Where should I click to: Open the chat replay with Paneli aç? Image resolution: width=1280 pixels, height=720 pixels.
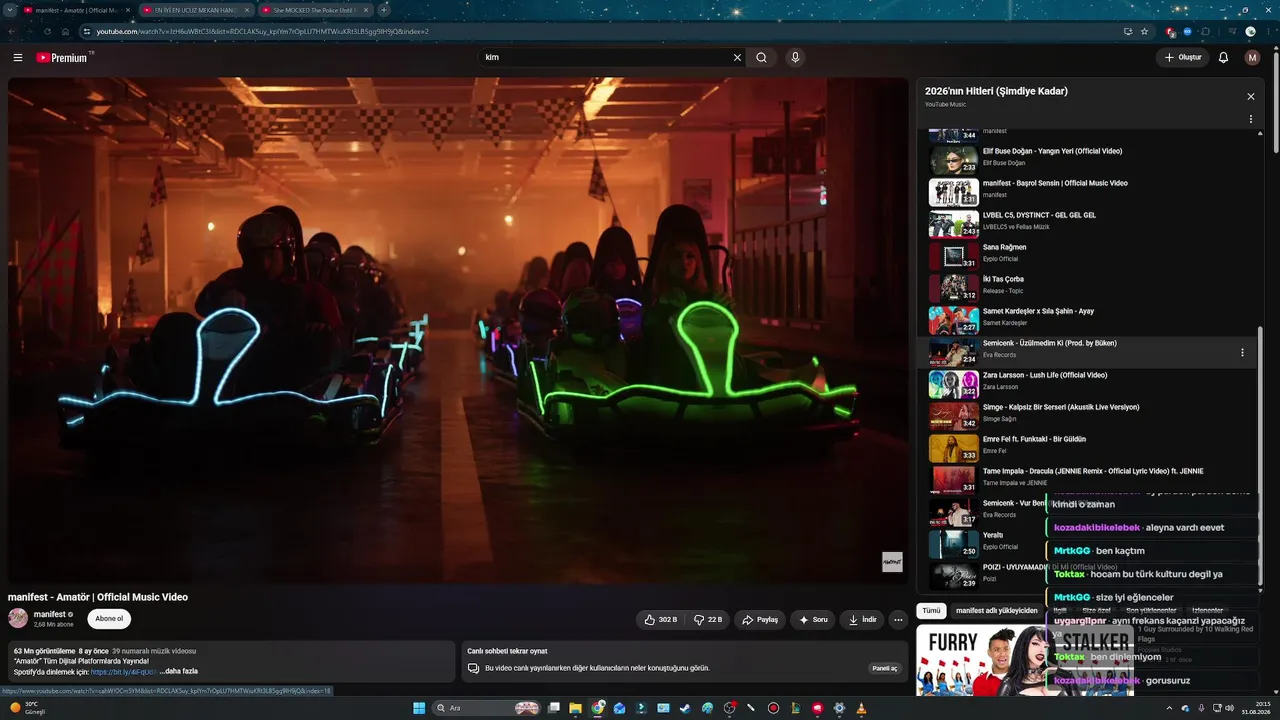[885, 668]
